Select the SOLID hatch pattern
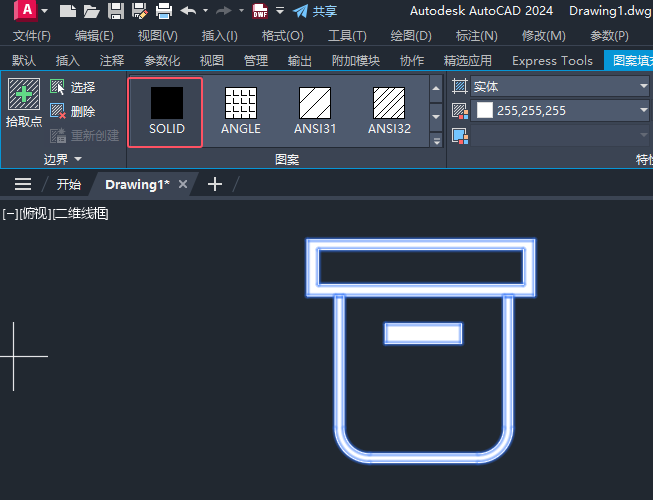This screenshot has width=653, height=500. pos(166,112)
